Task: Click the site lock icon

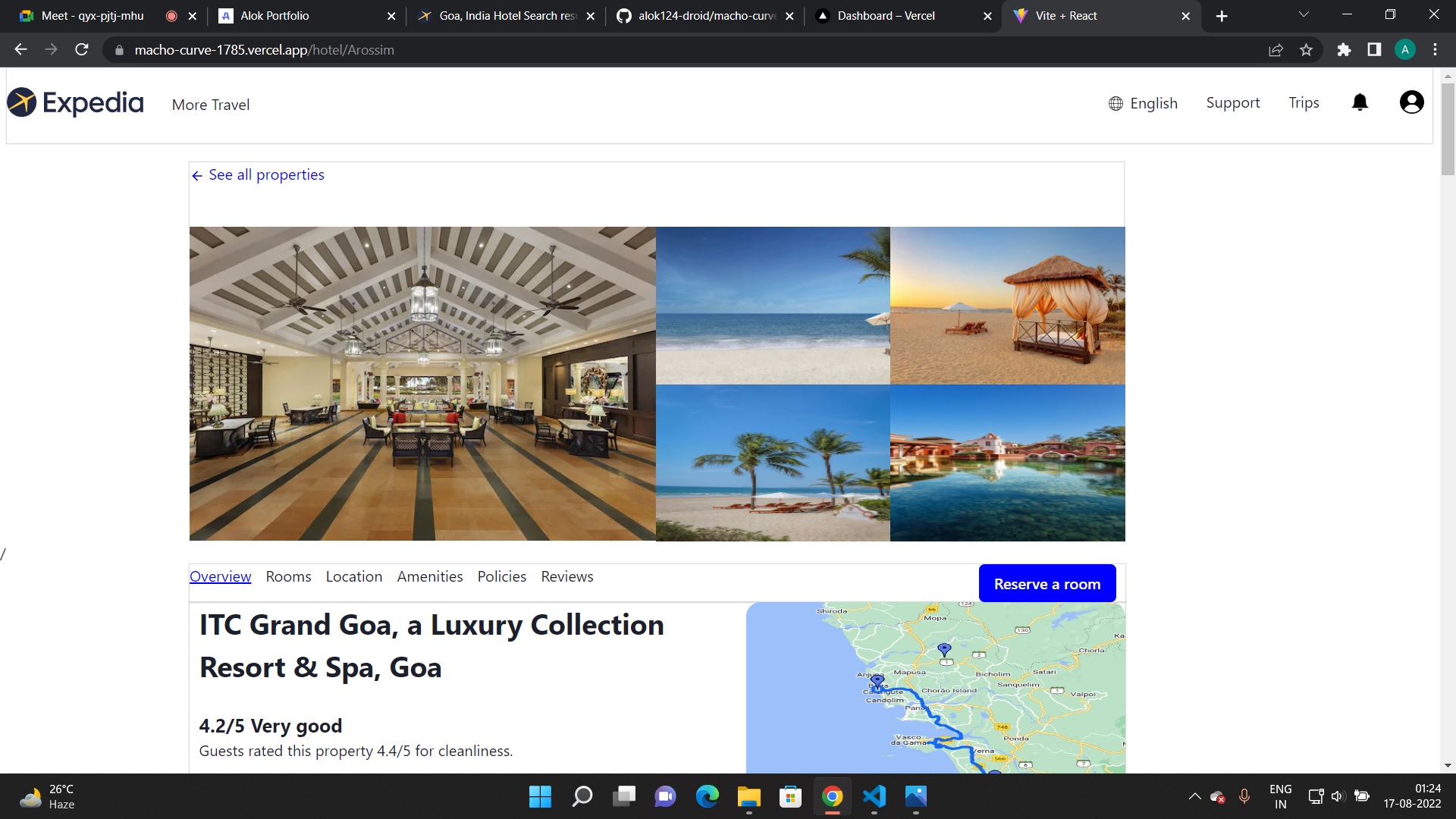Action: click(119, 50)
